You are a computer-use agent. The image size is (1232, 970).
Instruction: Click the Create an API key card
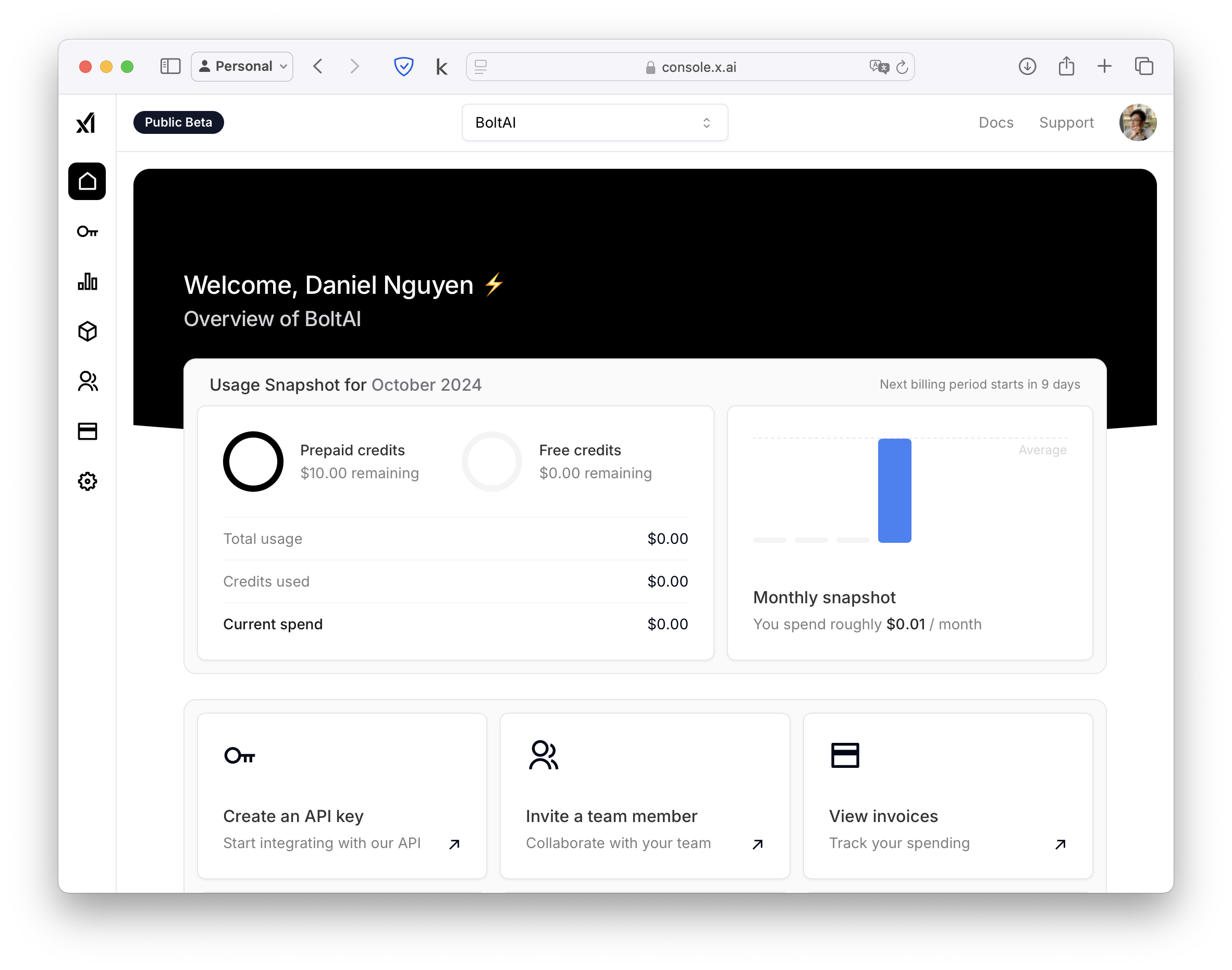[341, 795]
